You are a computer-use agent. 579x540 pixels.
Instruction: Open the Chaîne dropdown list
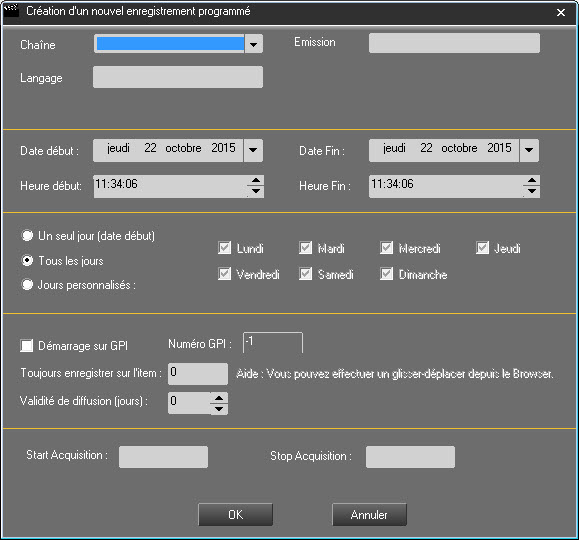[x=253, y=44]
